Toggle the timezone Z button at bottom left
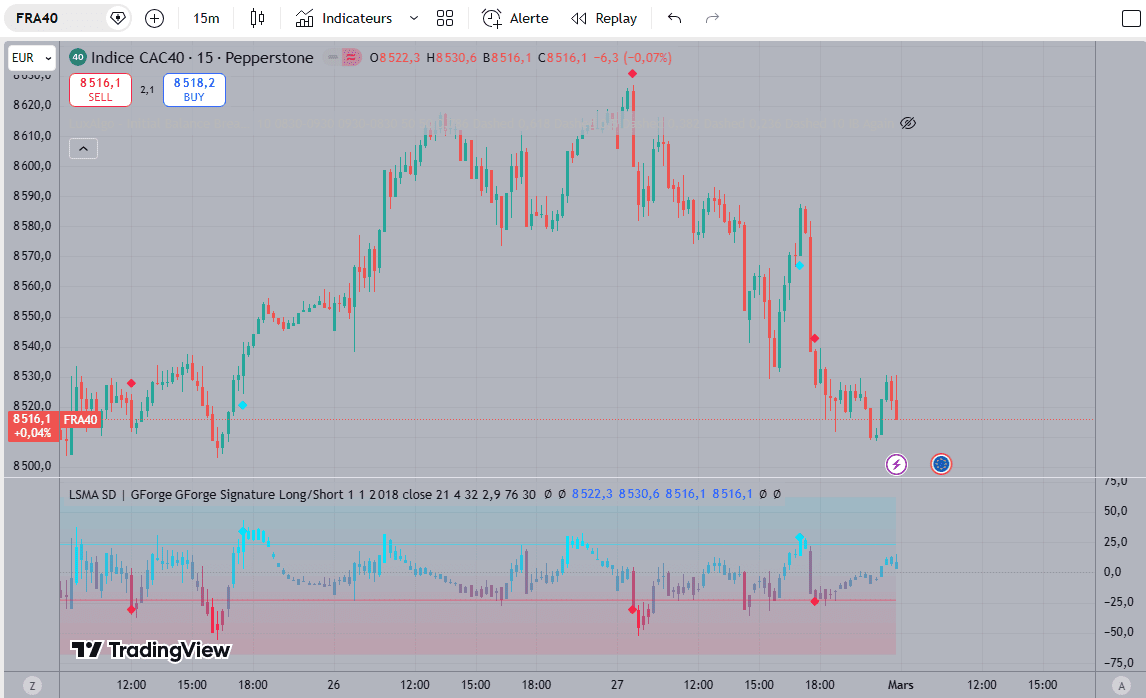 pyautogui.click(x=32, y=685)
